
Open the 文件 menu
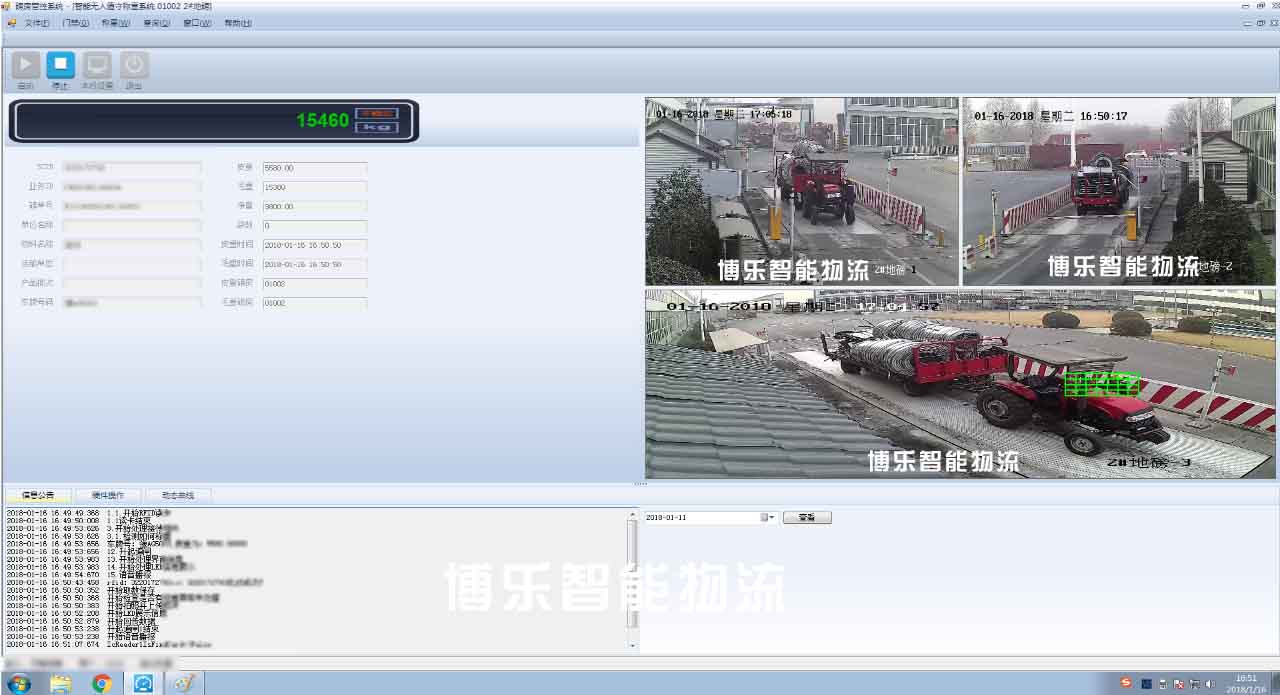37,22
